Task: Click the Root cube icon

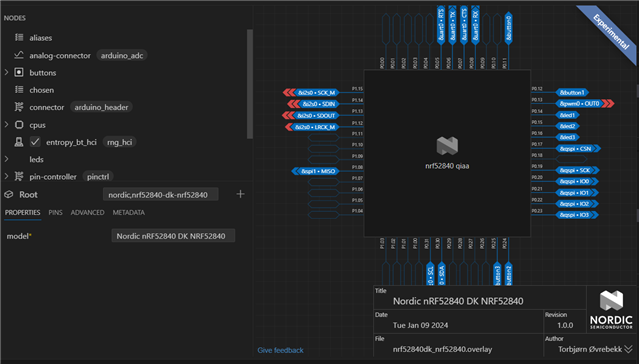Action: (x=9, y=194)
